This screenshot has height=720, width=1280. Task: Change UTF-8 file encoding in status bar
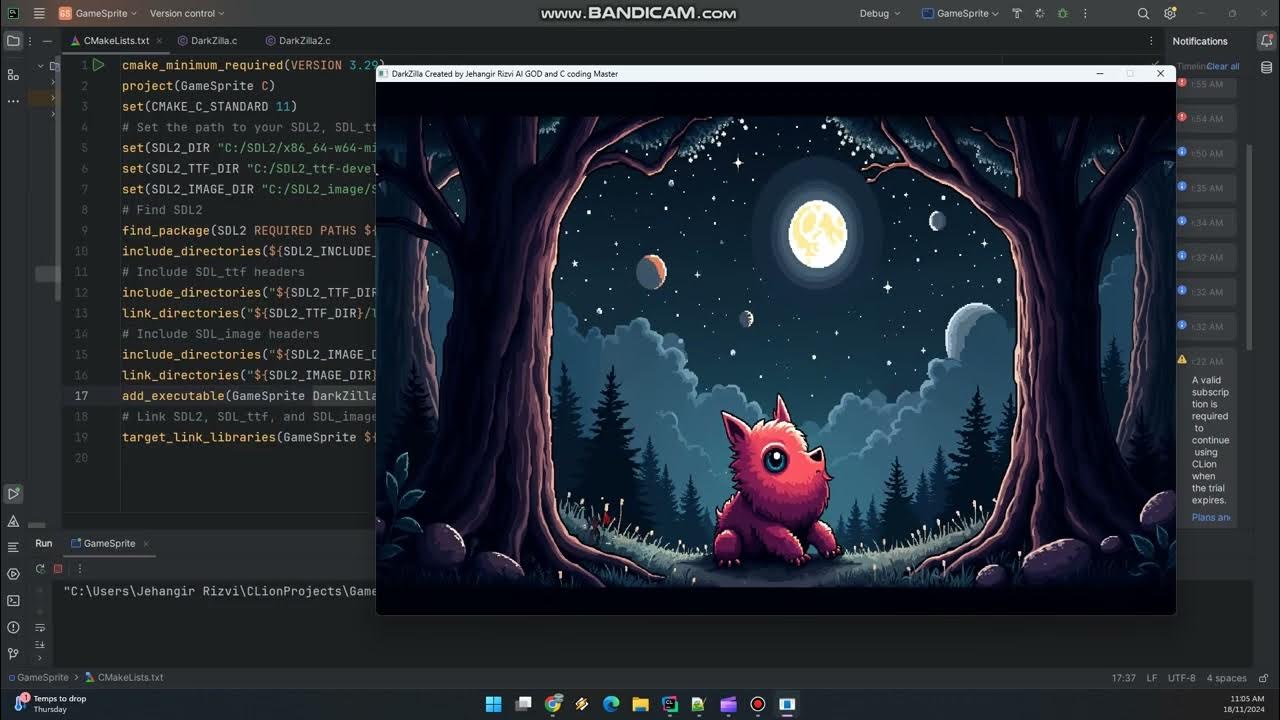point(1181,677)
